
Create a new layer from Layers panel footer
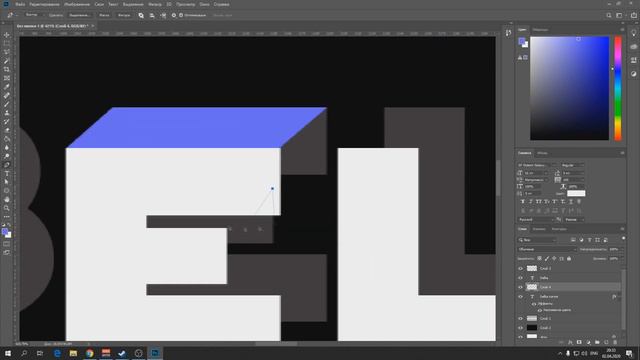(606, 342)
